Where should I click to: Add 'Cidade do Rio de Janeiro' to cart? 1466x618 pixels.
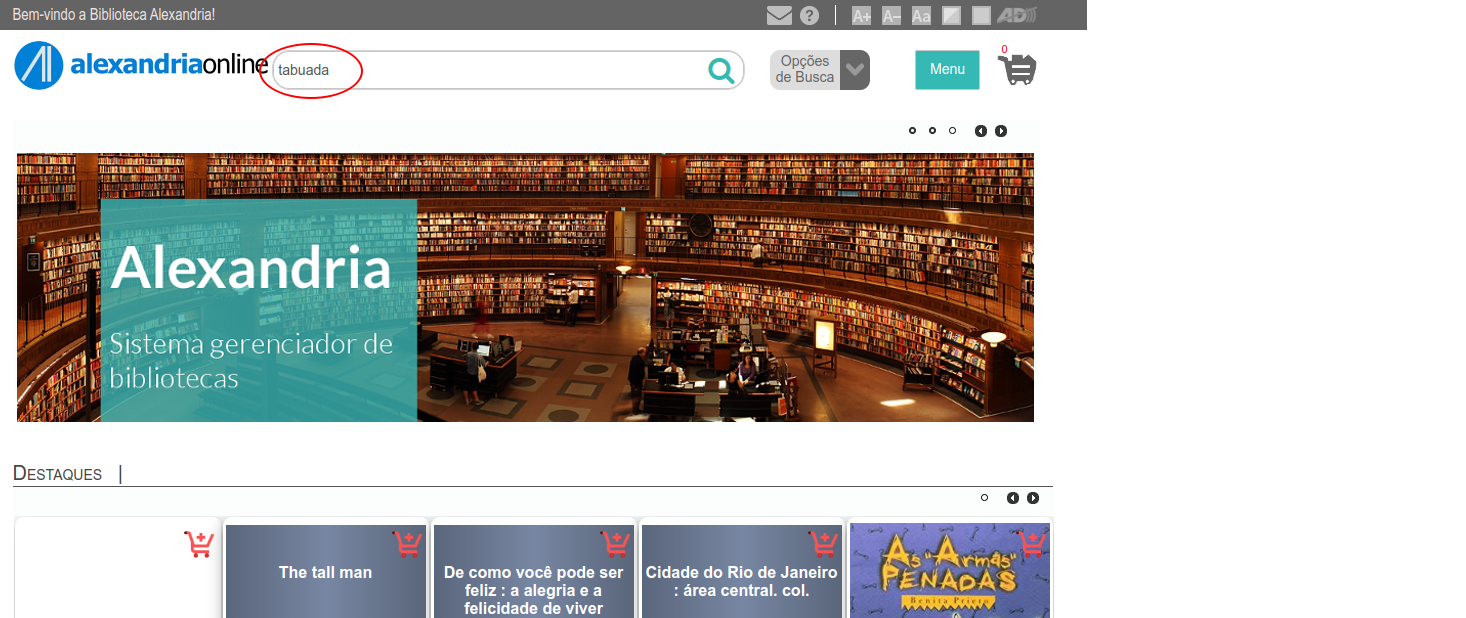pos(822,544)
